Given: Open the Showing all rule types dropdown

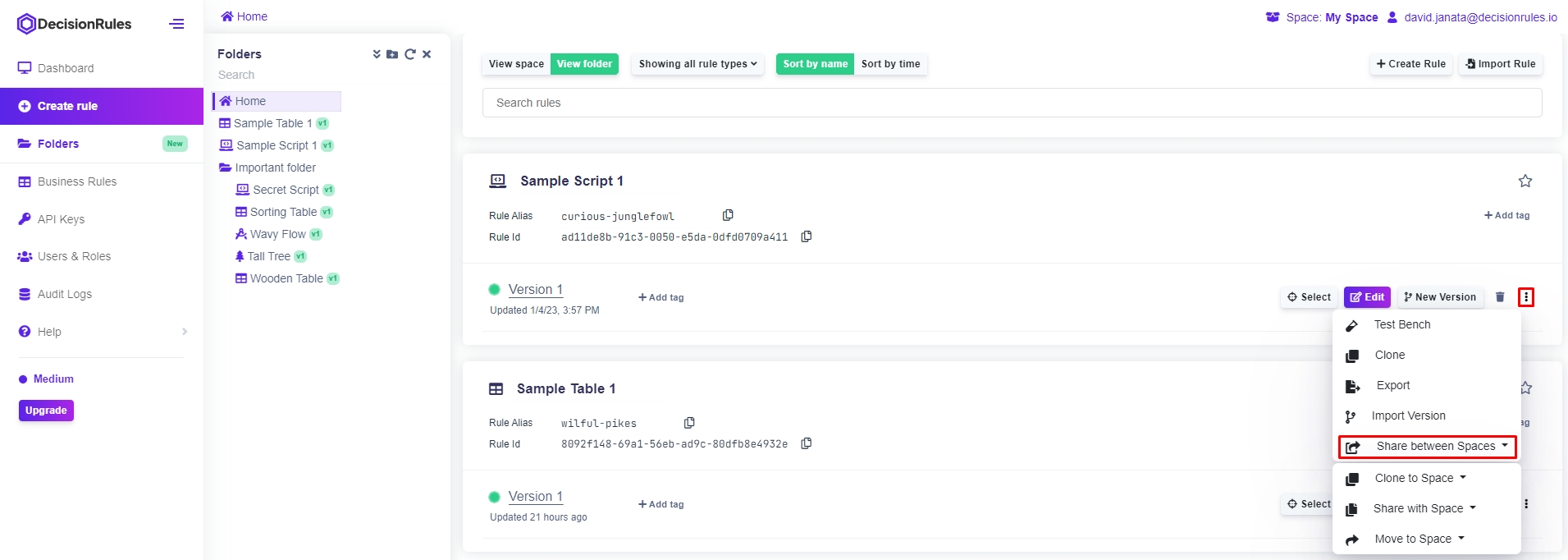Looking at the screenshot, I should (697, 64).
